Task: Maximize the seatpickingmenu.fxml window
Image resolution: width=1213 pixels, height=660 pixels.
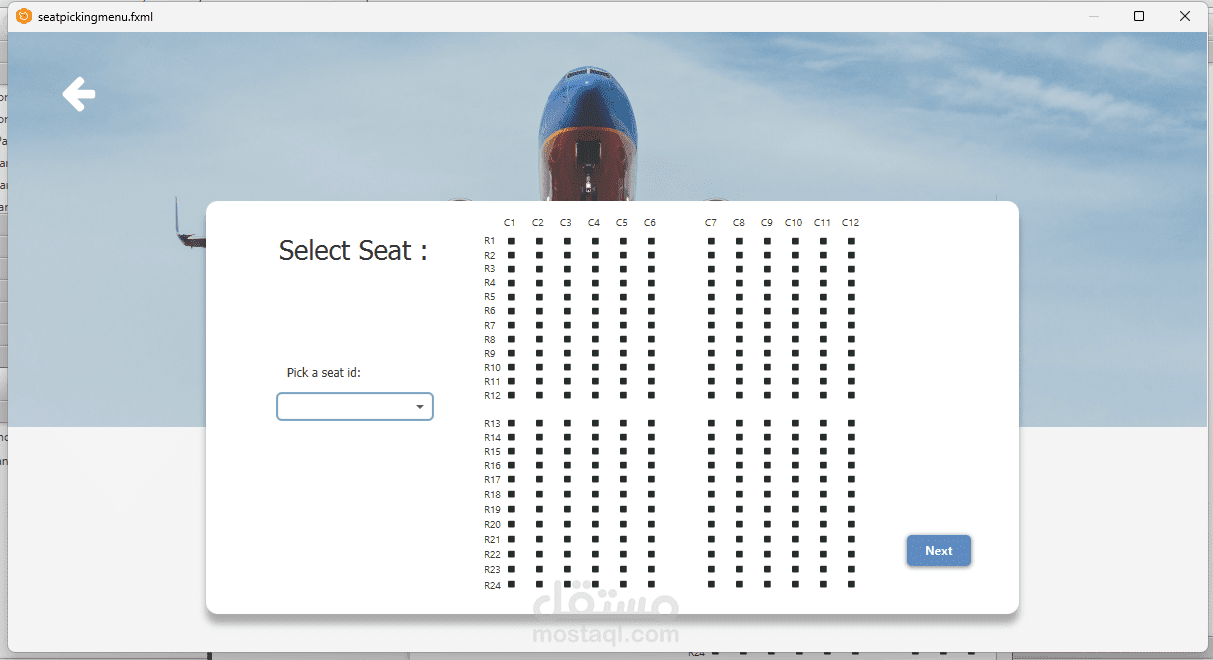Action: 1139,16
